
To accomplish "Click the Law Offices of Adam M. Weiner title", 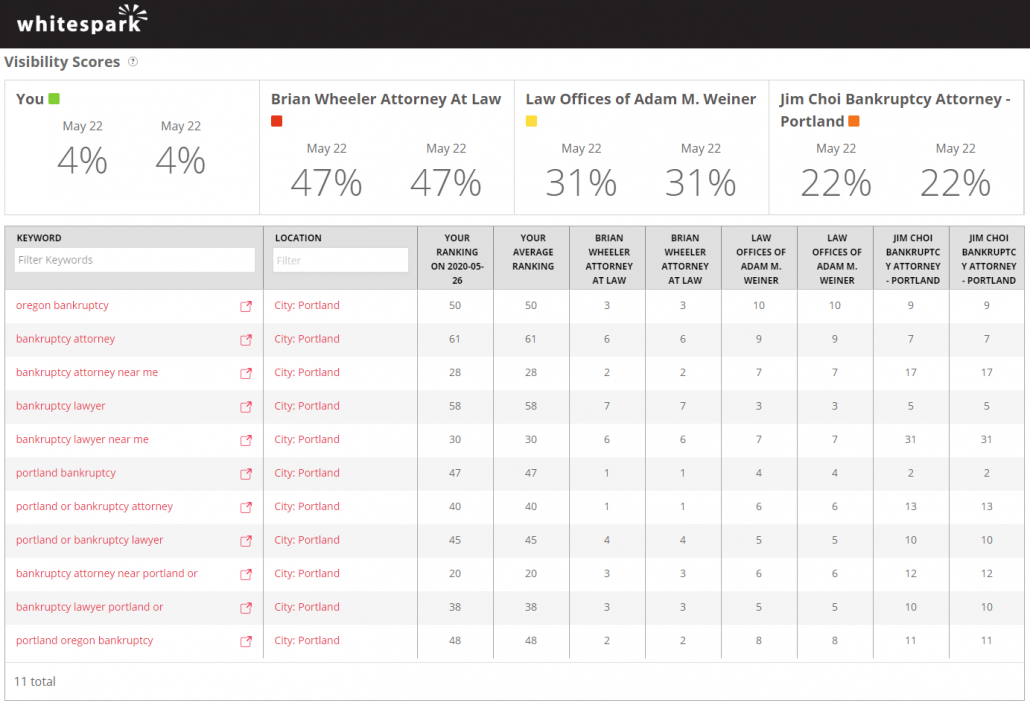I will point(640,99).
